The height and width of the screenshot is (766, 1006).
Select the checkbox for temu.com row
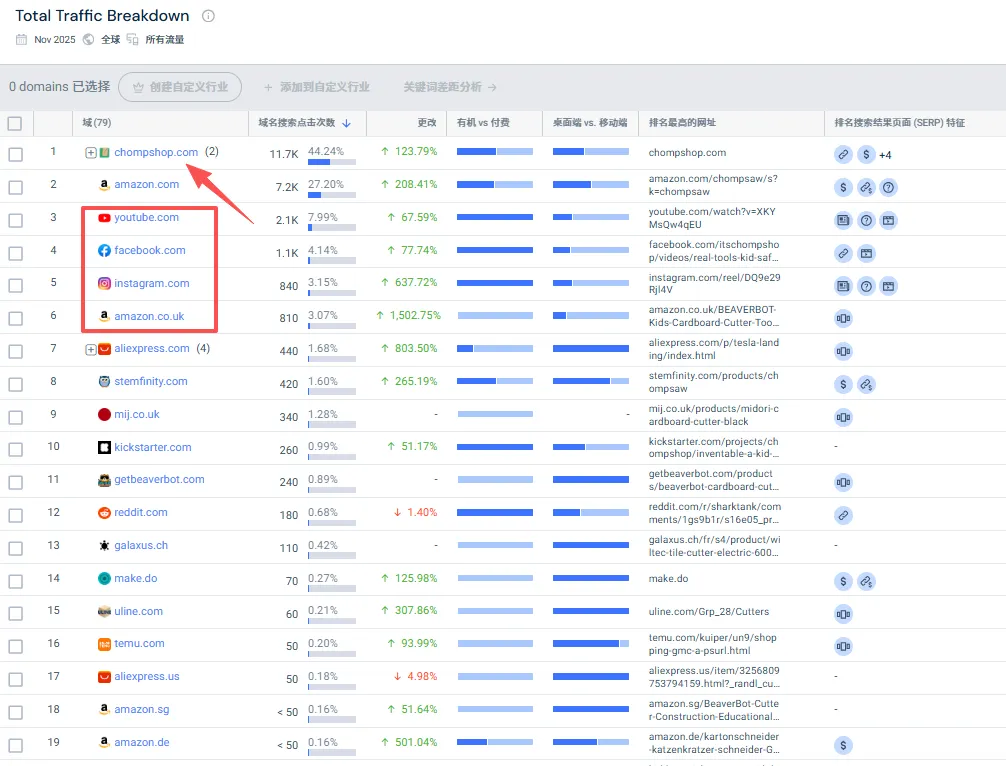(x=15, y=647)
